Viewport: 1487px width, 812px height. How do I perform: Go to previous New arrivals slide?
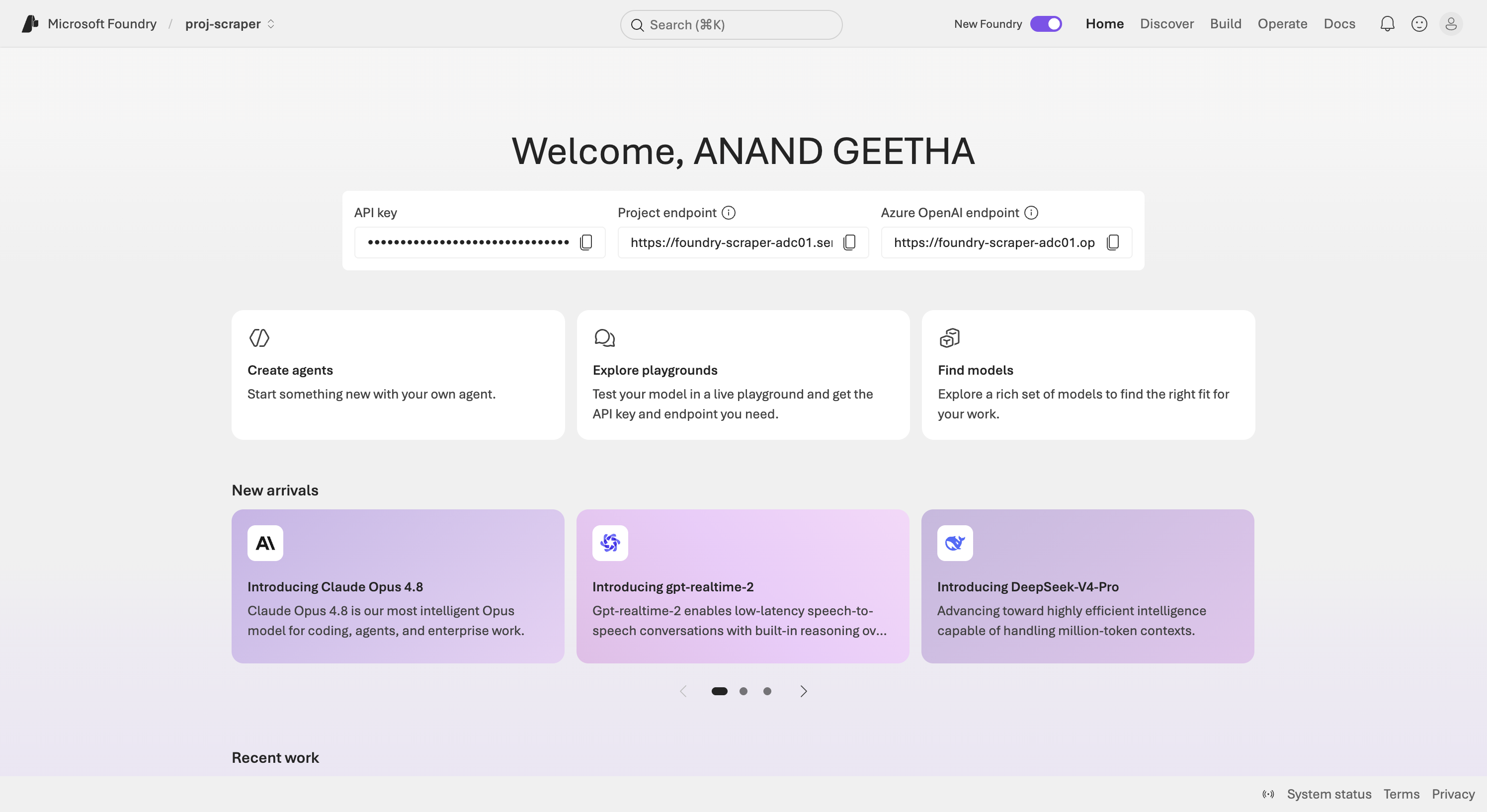[x=683, y=691]
